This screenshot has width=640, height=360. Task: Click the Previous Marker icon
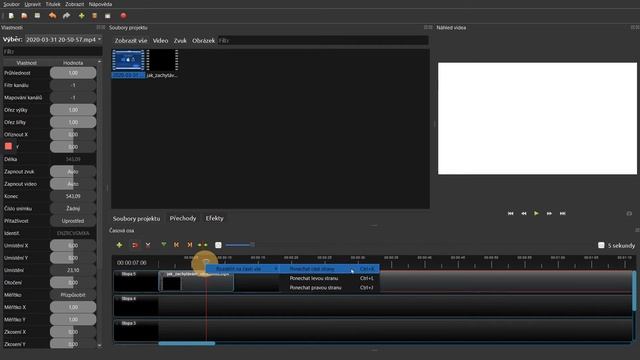(x=176, y=245)
